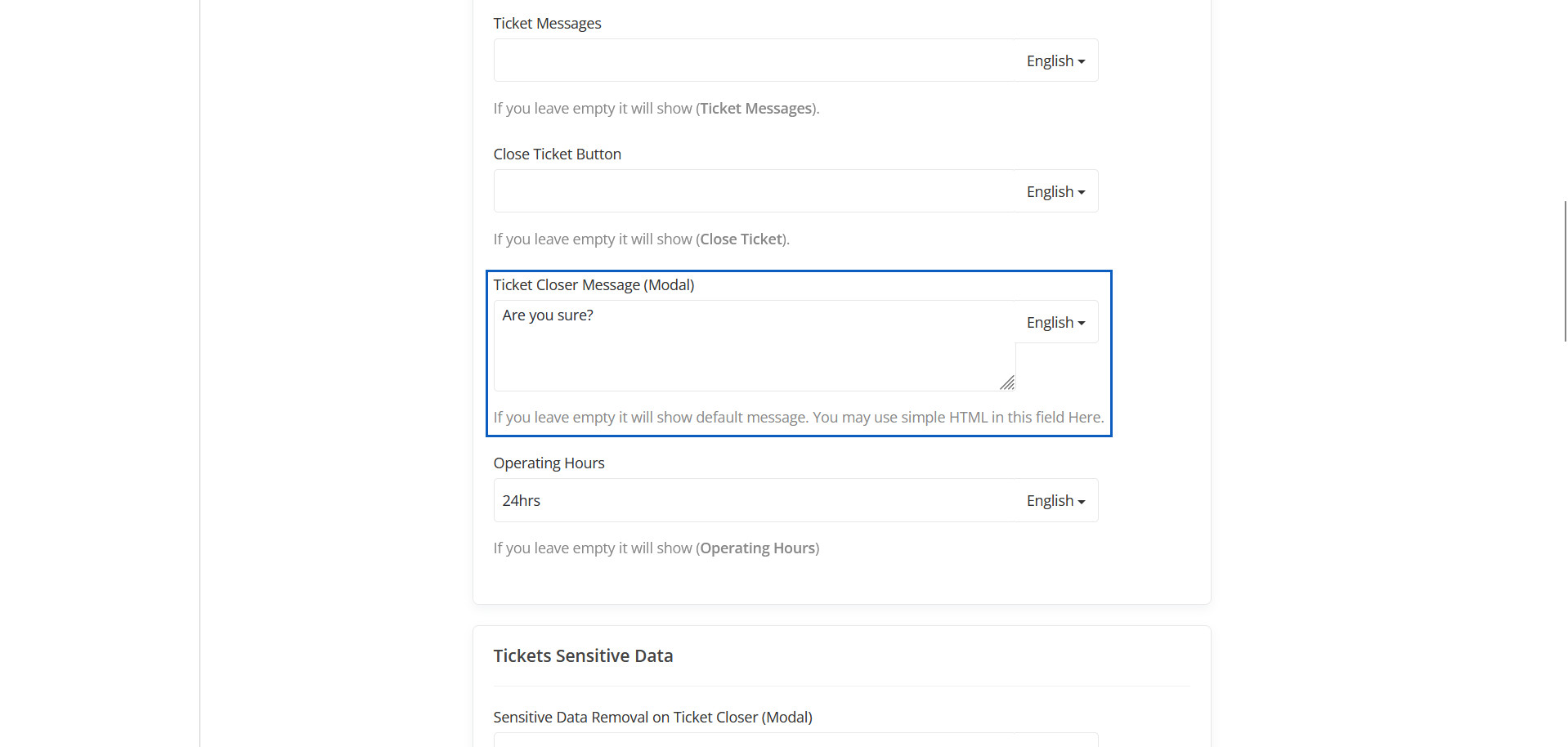Click the 'Operating Hours' field label

coord(549,463)
